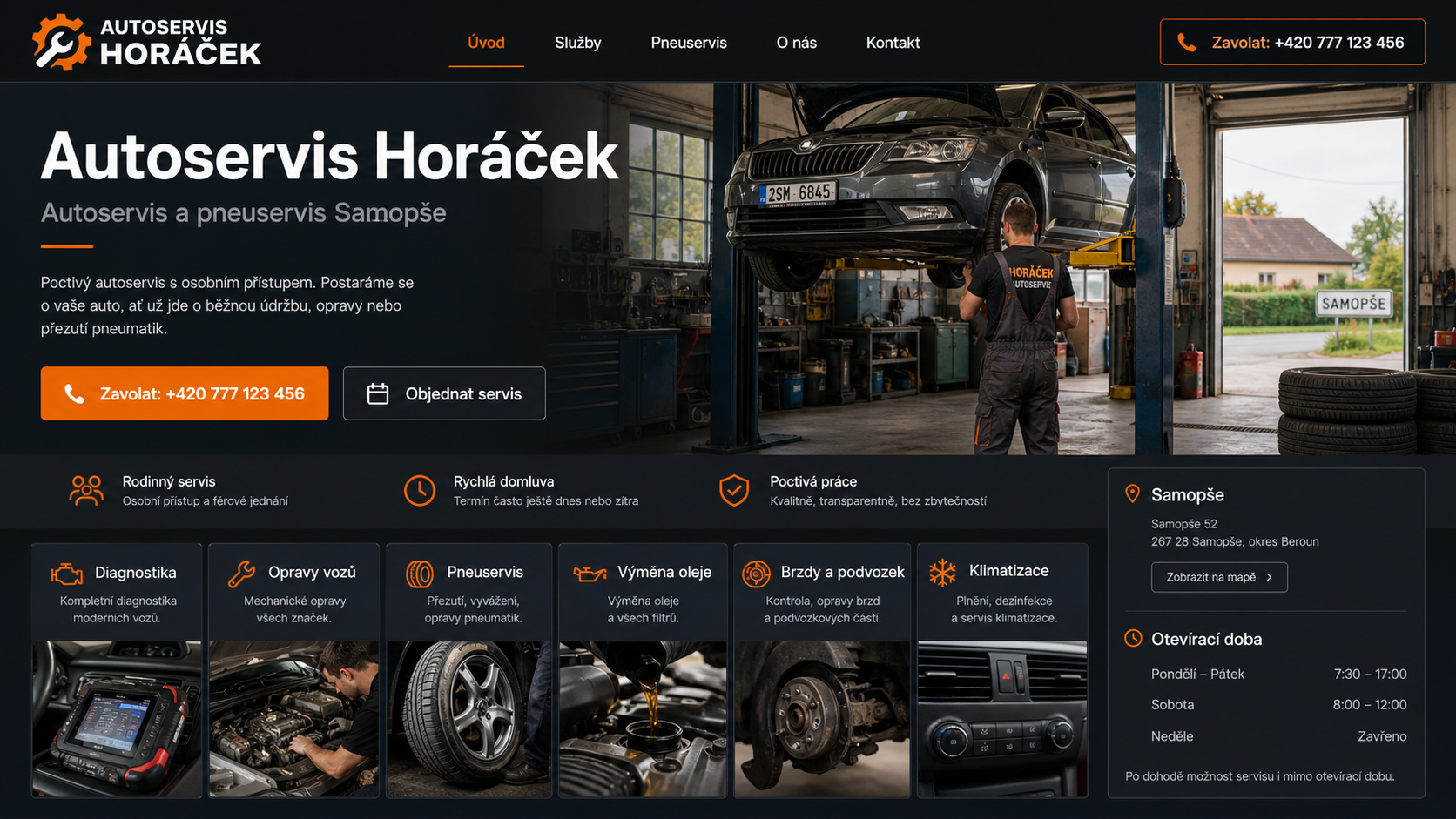Go to the Úvod navigation tab
The height and width of the screenshot is (819, 1456).
(486, 43)
